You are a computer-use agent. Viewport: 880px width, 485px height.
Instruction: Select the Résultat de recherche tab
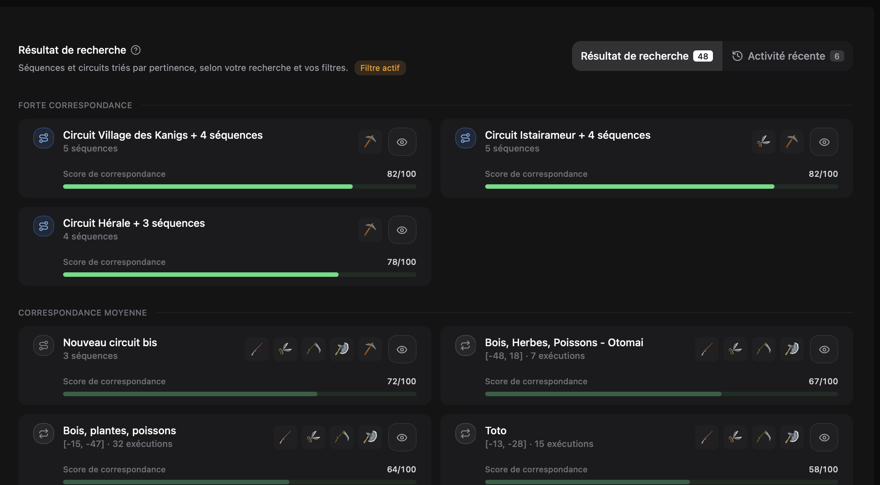[x=647, y=56]
